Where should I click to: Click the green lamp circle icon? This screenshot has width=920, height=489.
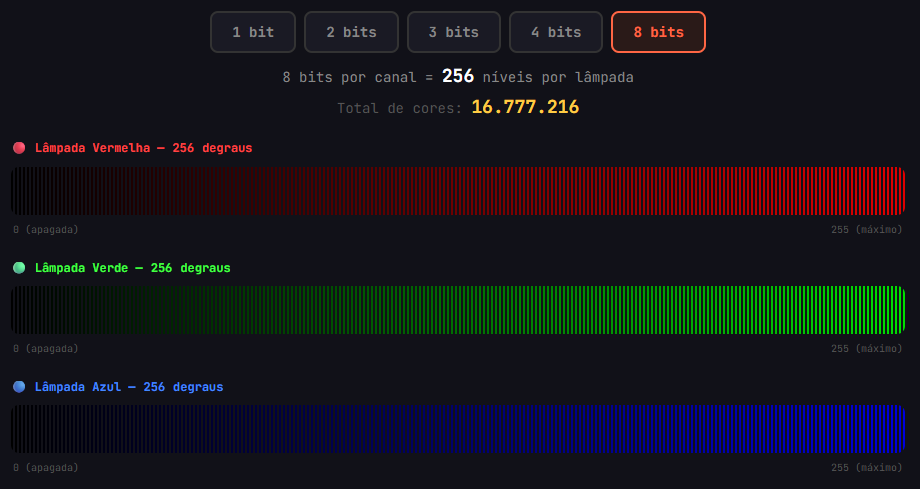click(19, 268)
